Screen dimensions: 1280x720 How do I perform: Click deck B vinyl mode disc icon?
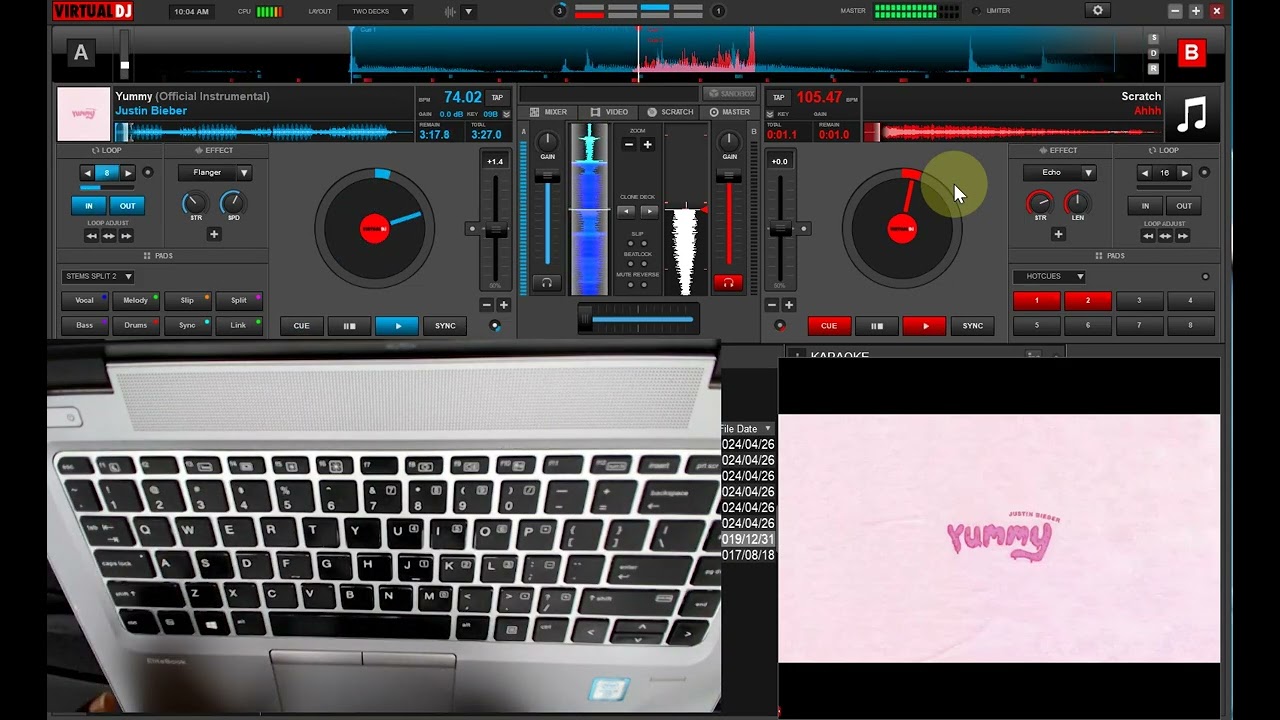coord(780,326)
